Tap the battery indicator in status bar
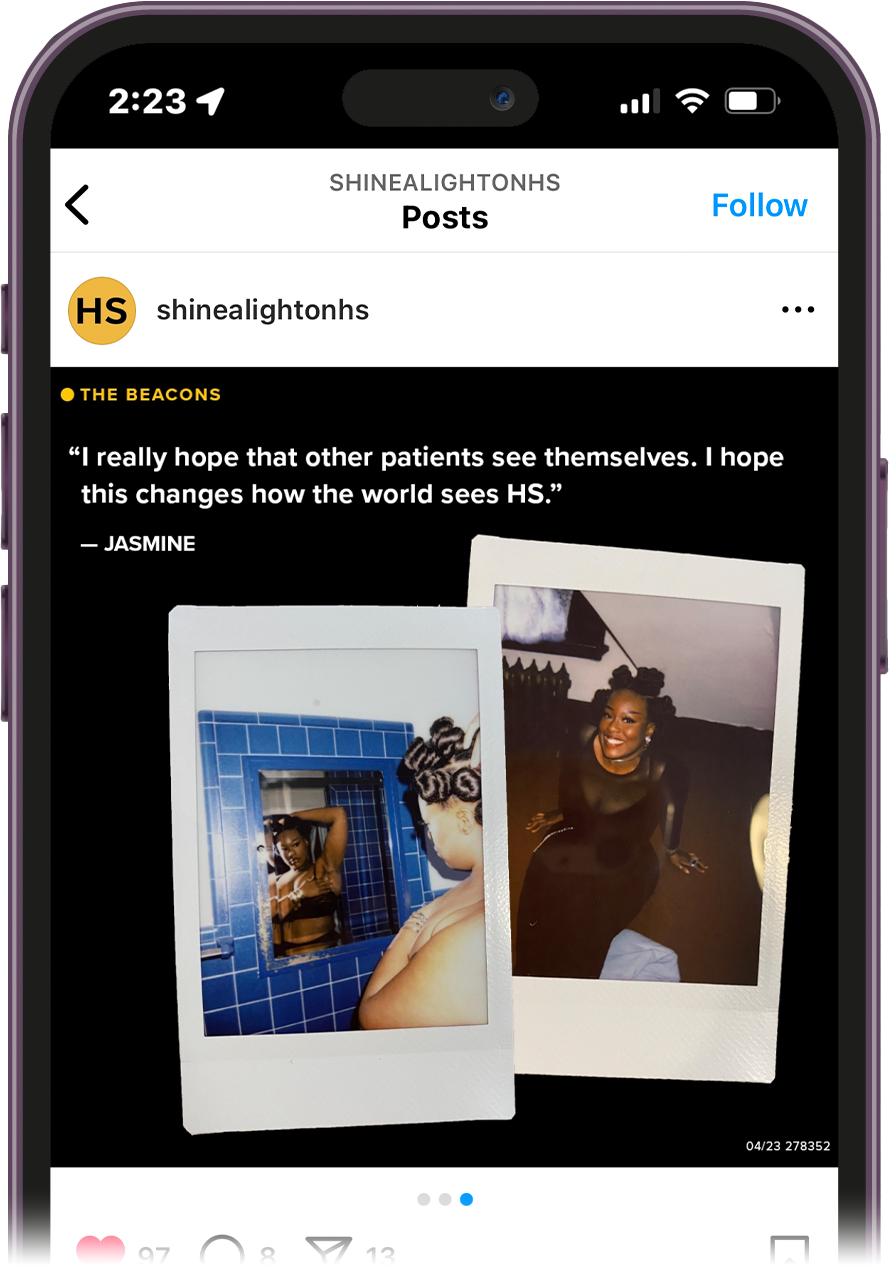Viewport: 890px width, 1265px height. [753, 101]
